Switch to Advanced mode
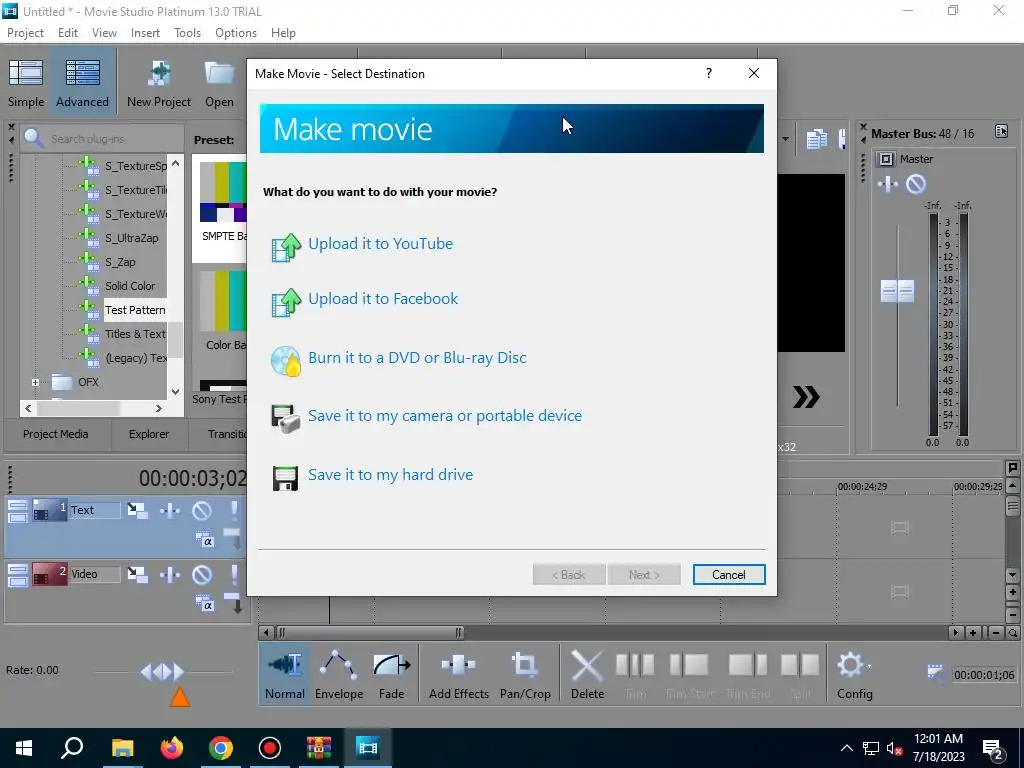Image resolution: width=1024 pixels, height=768 pixels. tap(82, 83)
